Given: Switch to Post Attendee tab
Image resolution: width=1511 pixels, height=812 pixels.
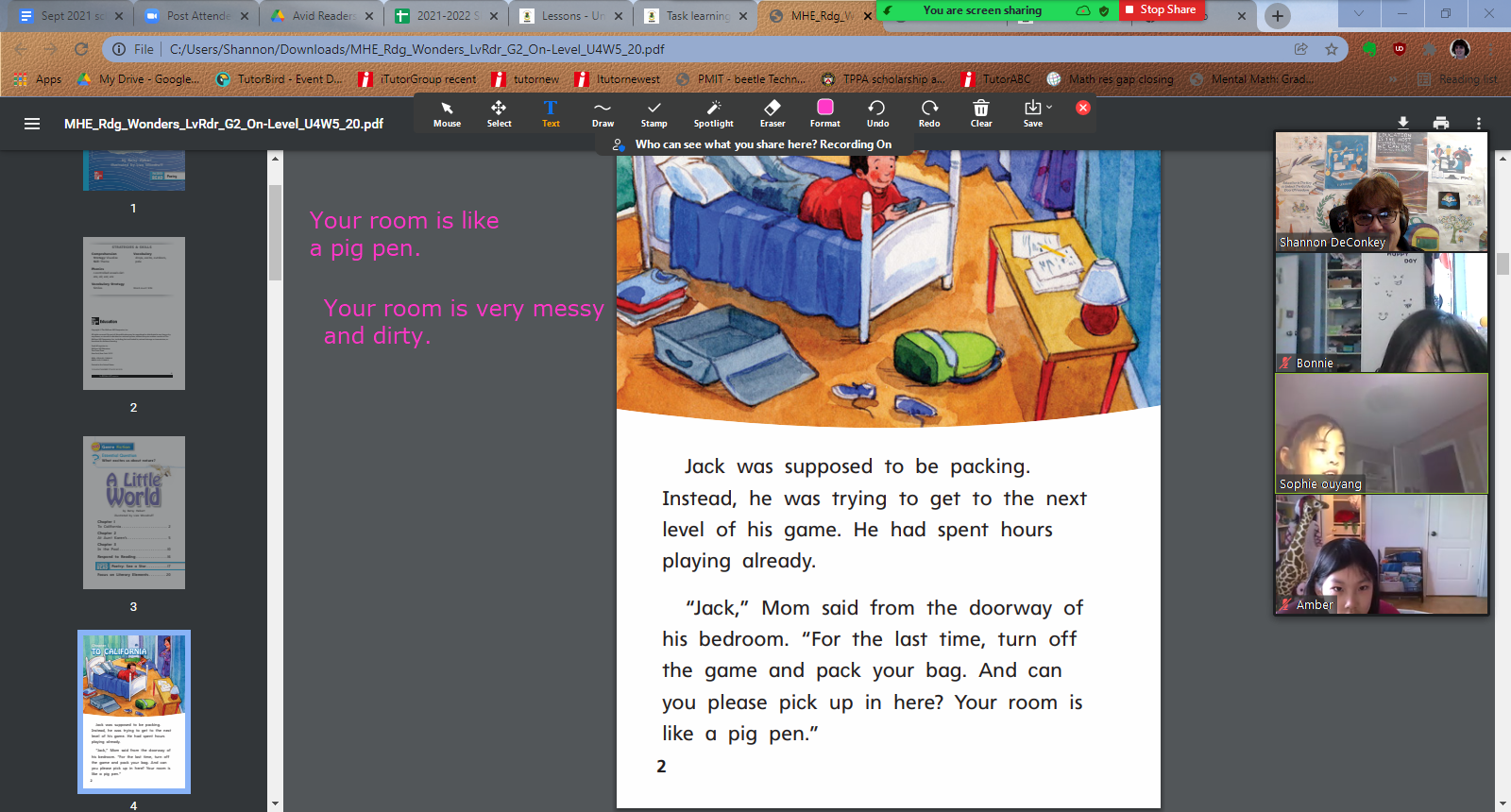Looking at the screenshot, I should (196, 16).
